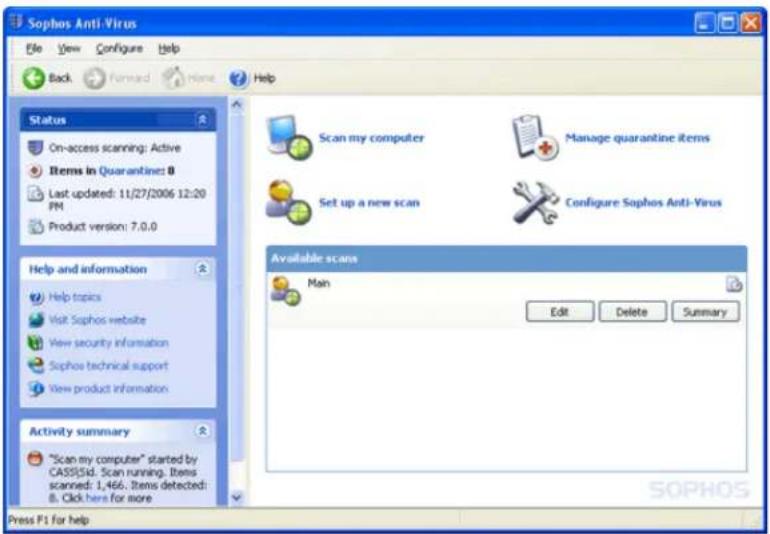The width and height of the screenshot is (770, 534).
Task: Close the Sophos Anti-Virus window
Action: click(x=751, y=23)
